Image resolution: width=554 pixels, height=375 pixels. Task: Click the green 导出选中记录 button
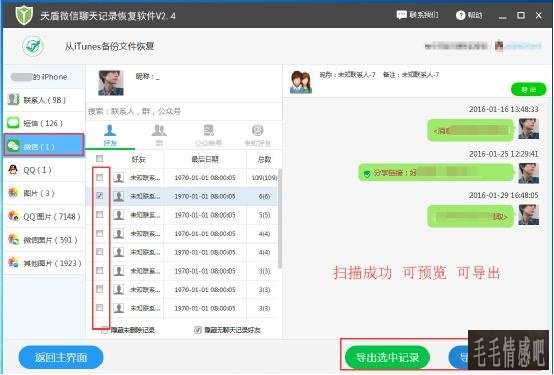pyautogui.click(x=387, y=357)
